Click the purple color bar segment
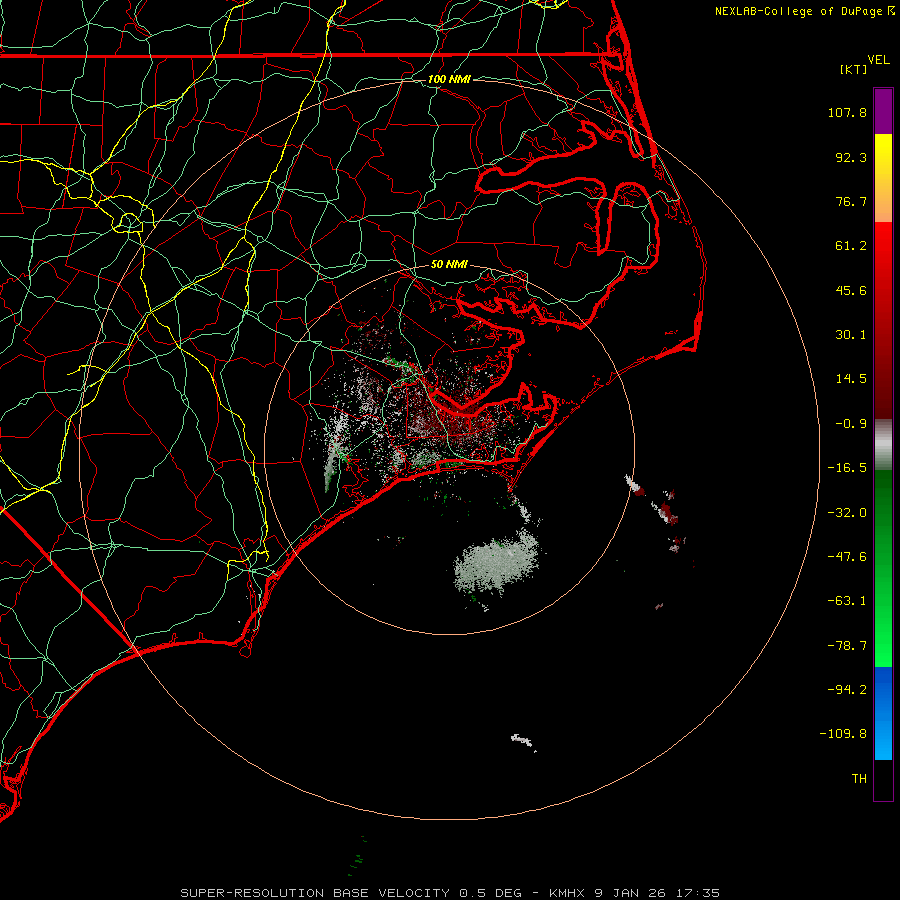Screen dimensions: 900x900 pyautogui.click(x=883, y=111)
